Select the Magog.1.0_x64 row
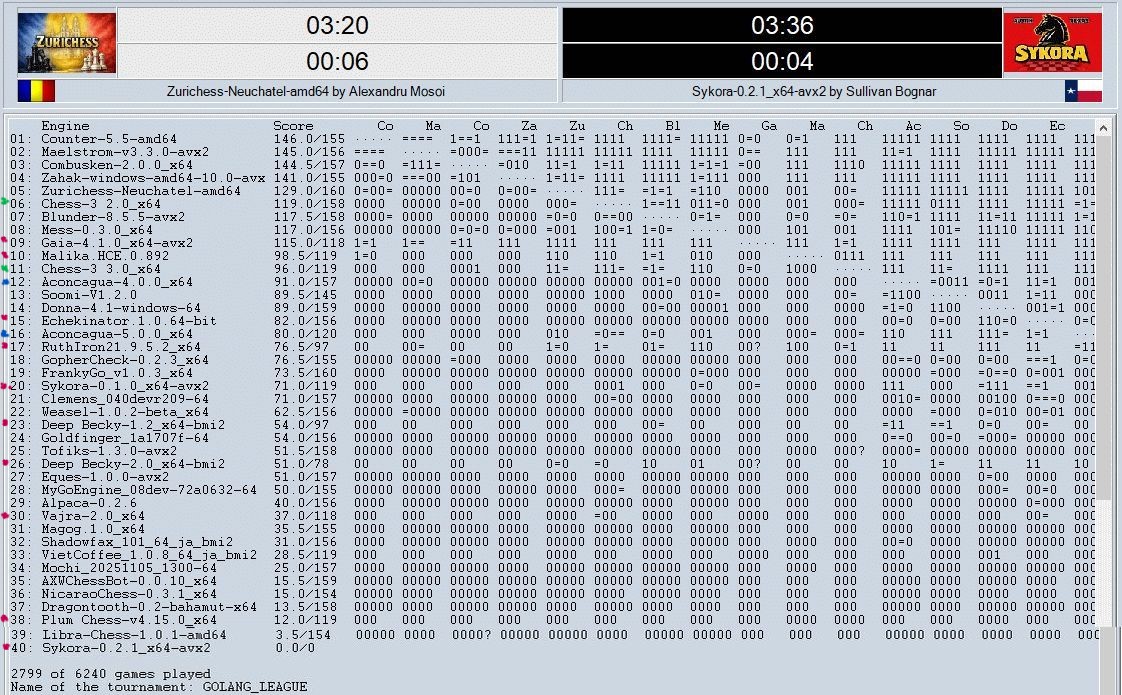The height and width of the screenshot is (695, 1122). tap(552, 529)
